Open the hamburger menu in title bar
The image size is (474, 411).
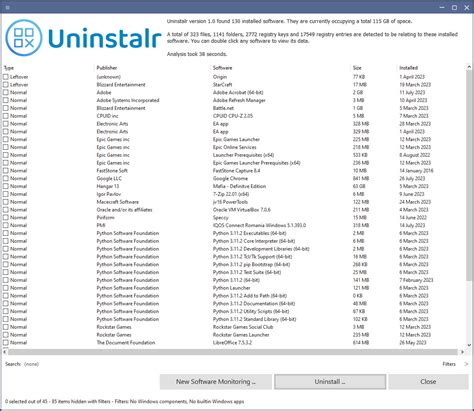pos(8,7)
